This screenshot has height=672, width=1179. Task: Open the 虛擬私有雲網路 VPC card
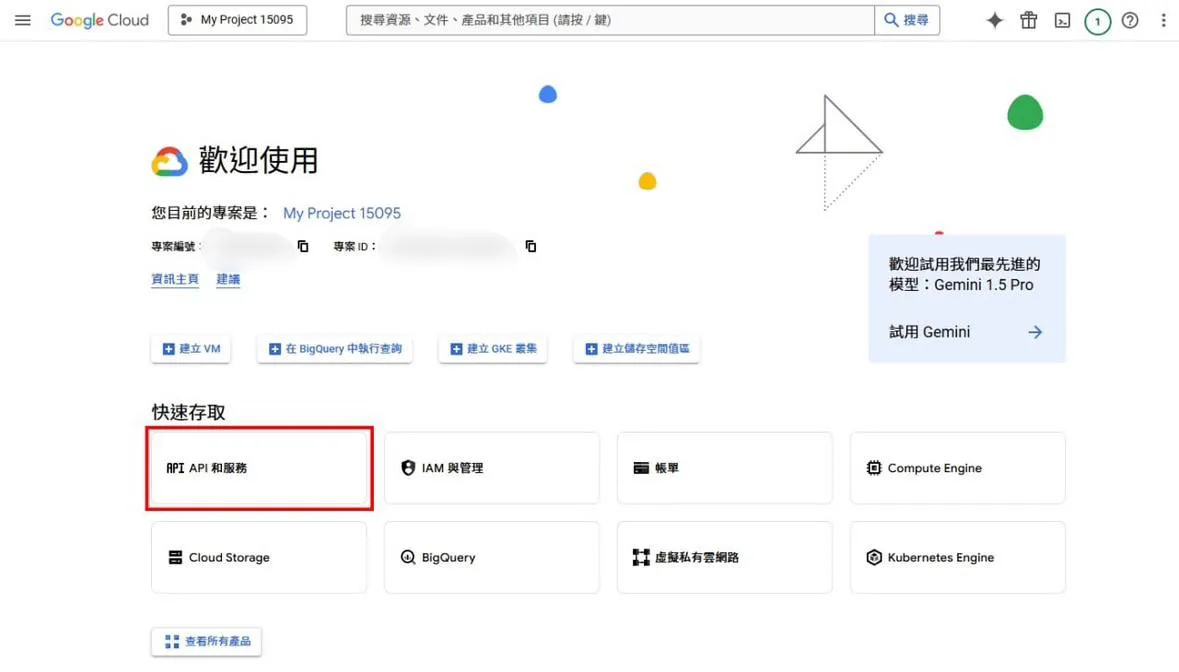click(x=725, y=558)
